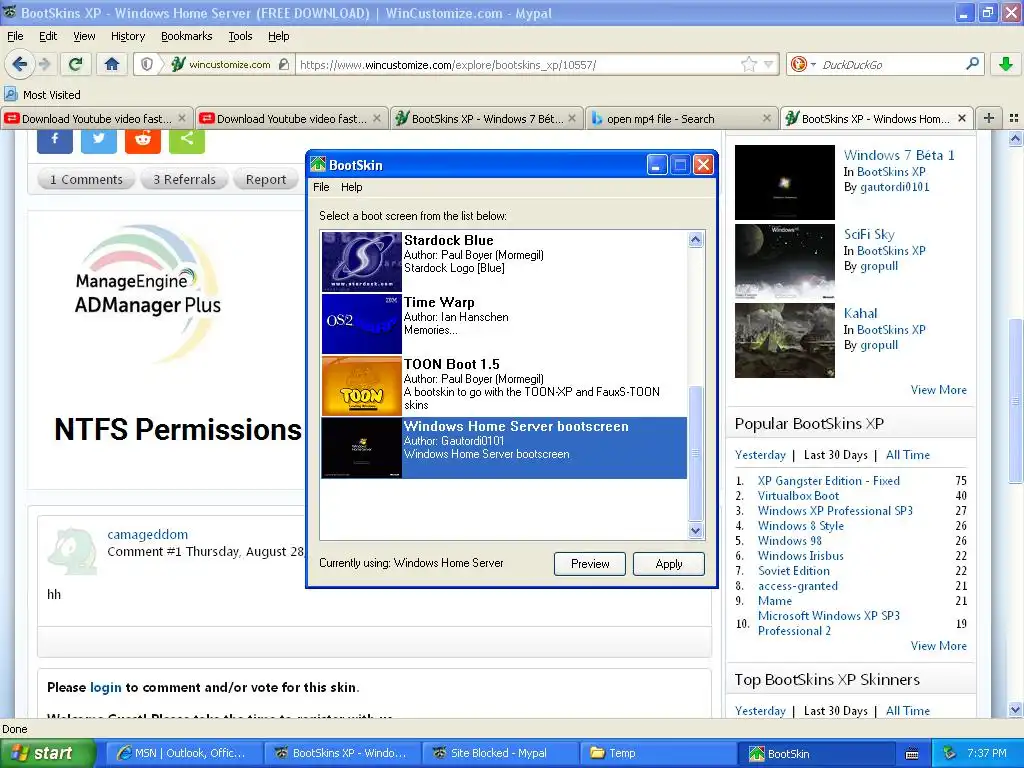The image size is (1024, 768).
Task: Open XP Gangster Edition - Fixed link
Action: tap(829, 481)
